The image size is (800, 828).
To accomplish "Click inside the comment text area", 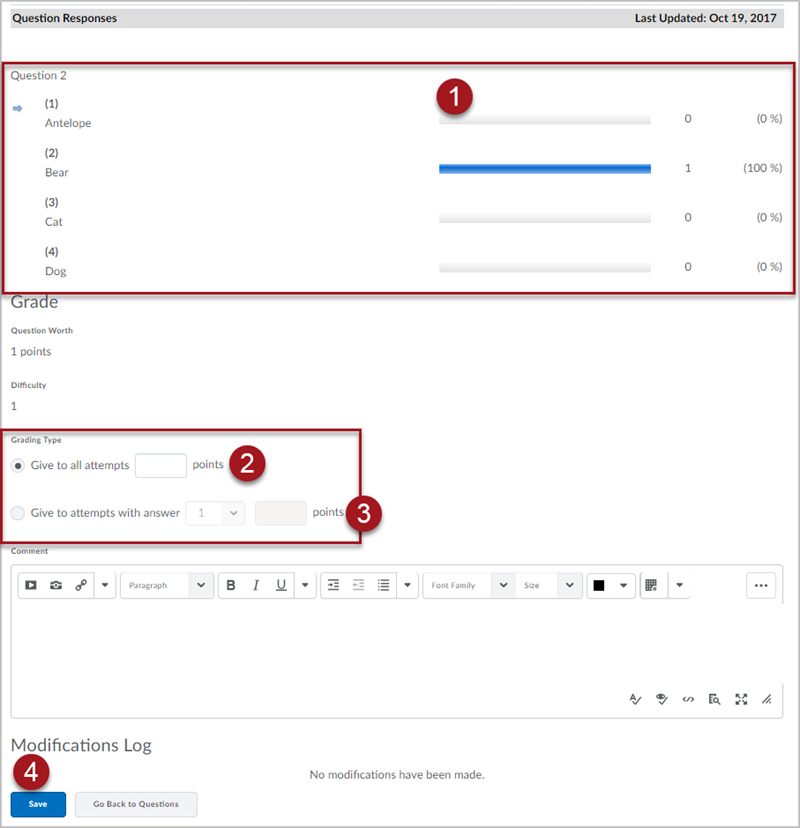I will pyautogui.click(x=397, y=644).
